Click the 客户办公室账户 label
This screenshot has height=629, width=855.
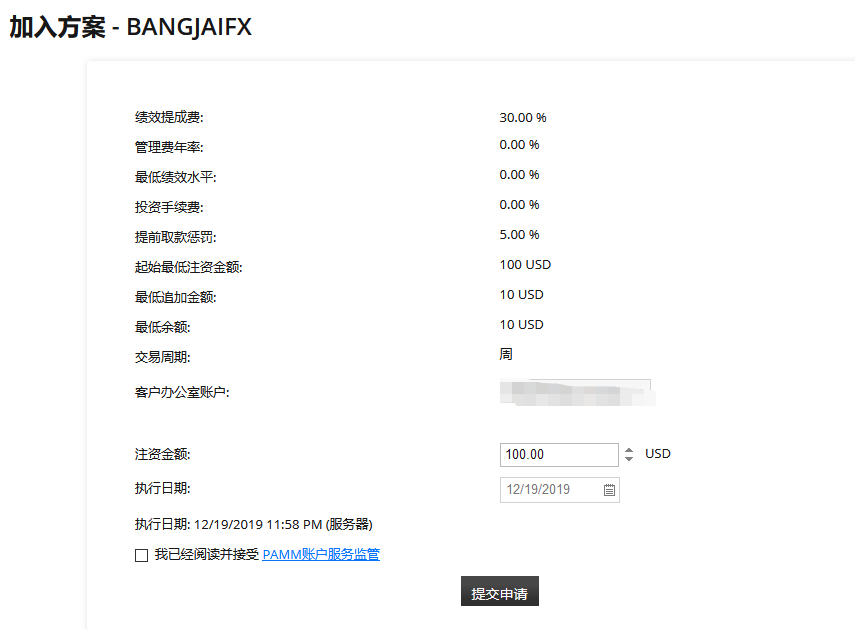point(182,392)
